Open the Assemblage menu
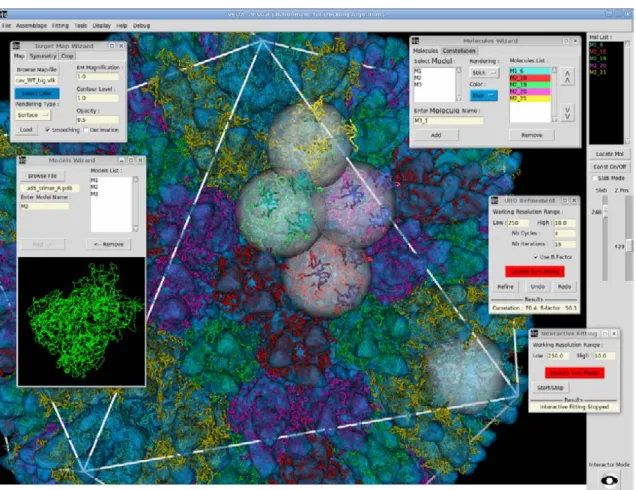 (31, 26)
